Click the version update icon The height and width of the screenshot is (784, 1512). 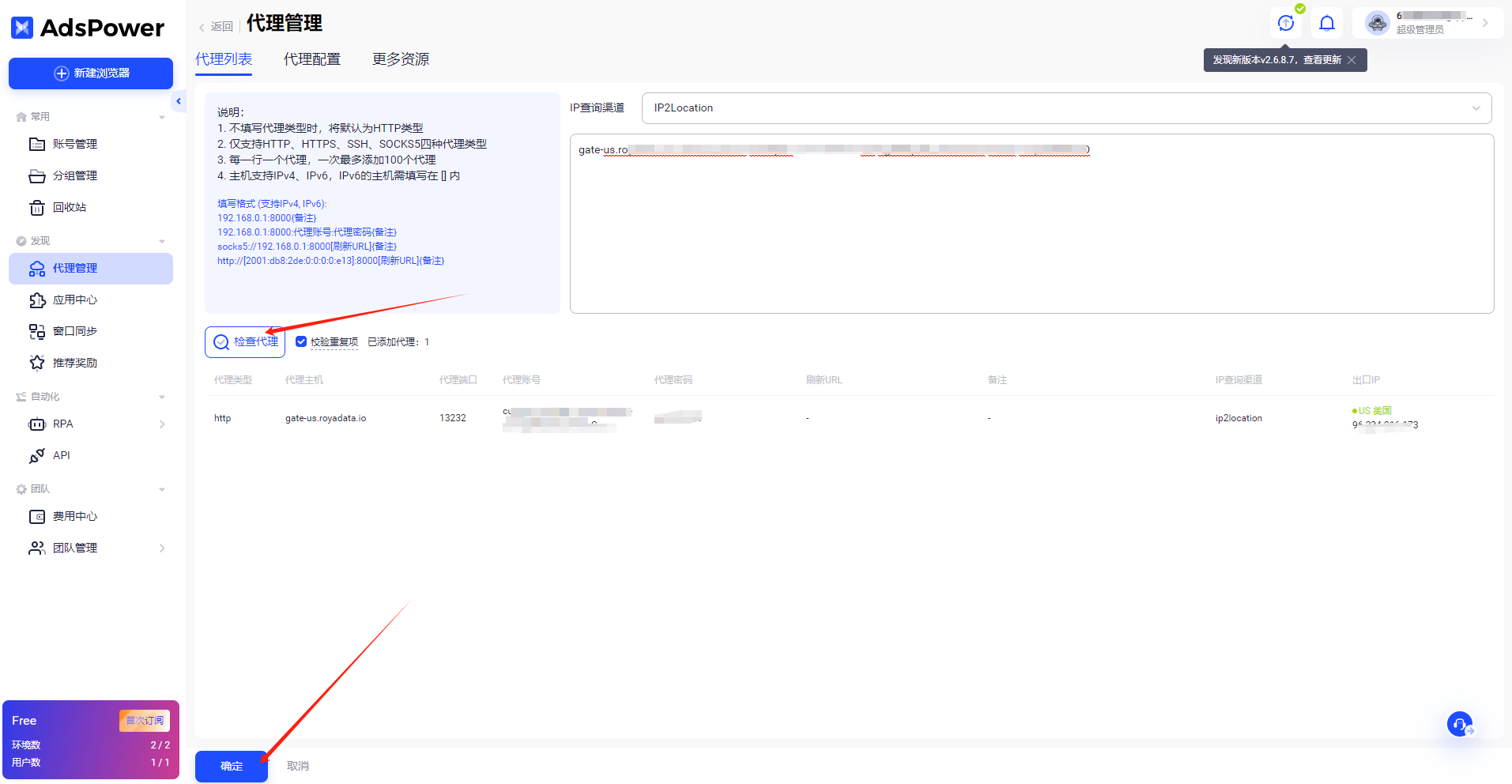pyautogui.click(x=1286, y=23)
